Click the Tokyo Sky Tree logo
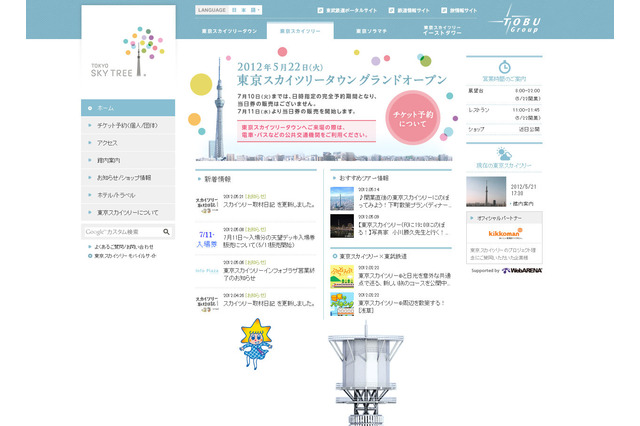Screen dimensions: 640x426 click(128, 52)
